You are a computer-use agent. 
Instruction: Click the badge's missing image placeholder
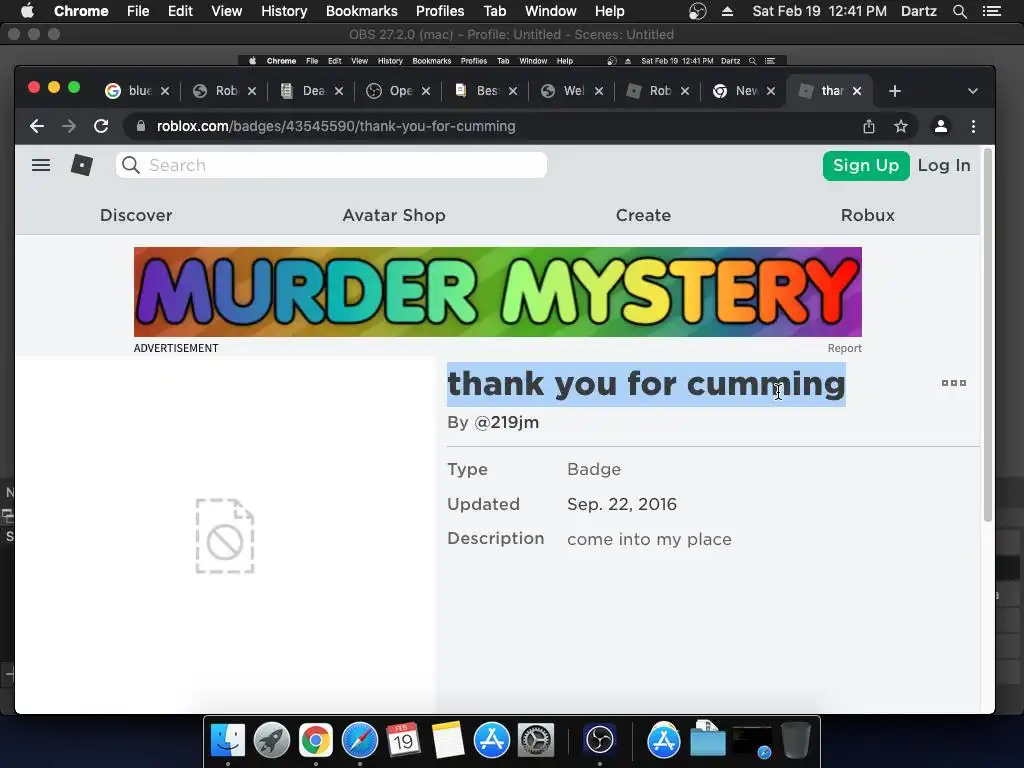[x=225, y=536]
